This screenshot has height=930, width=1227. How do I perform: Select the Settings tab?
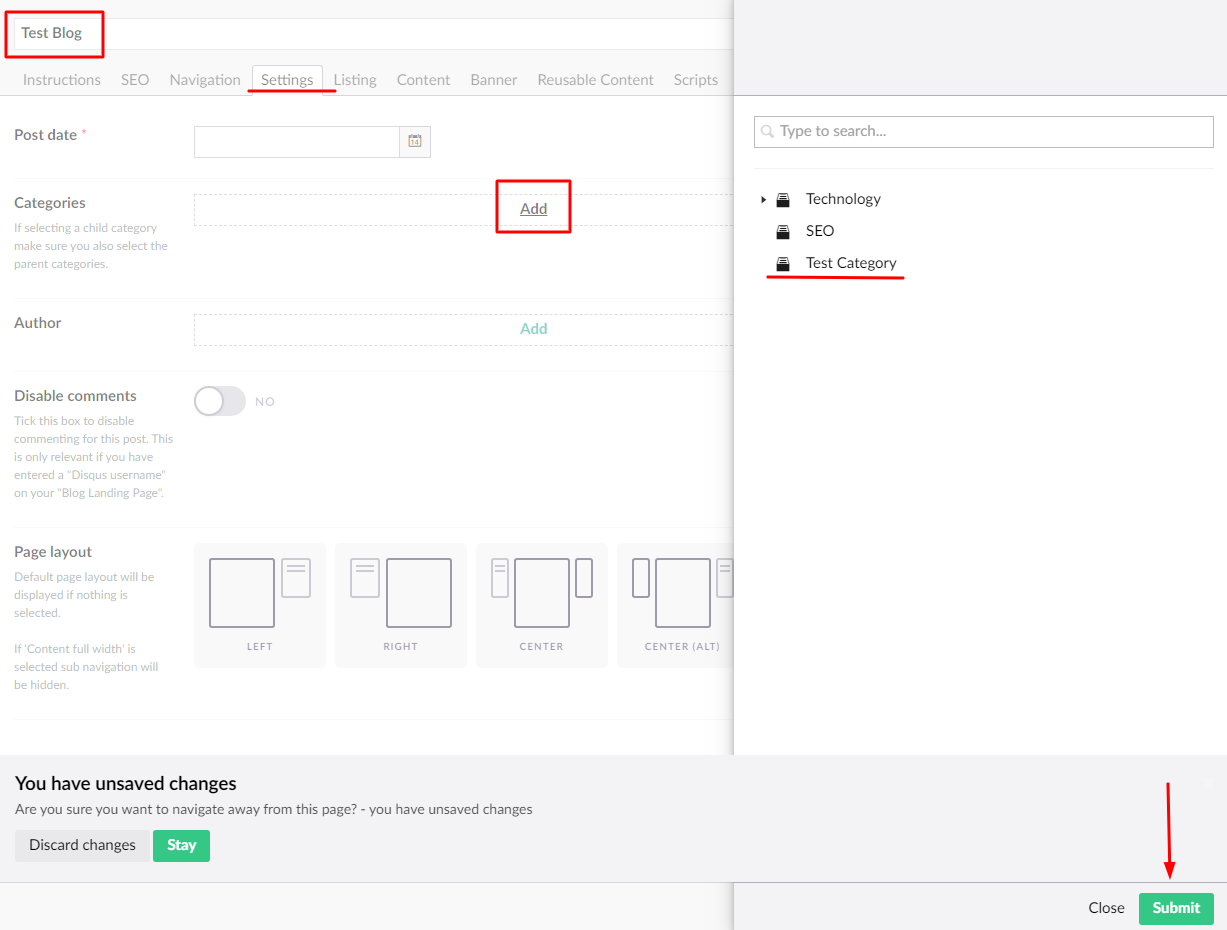pyautogui.click(x=287, y=80)
